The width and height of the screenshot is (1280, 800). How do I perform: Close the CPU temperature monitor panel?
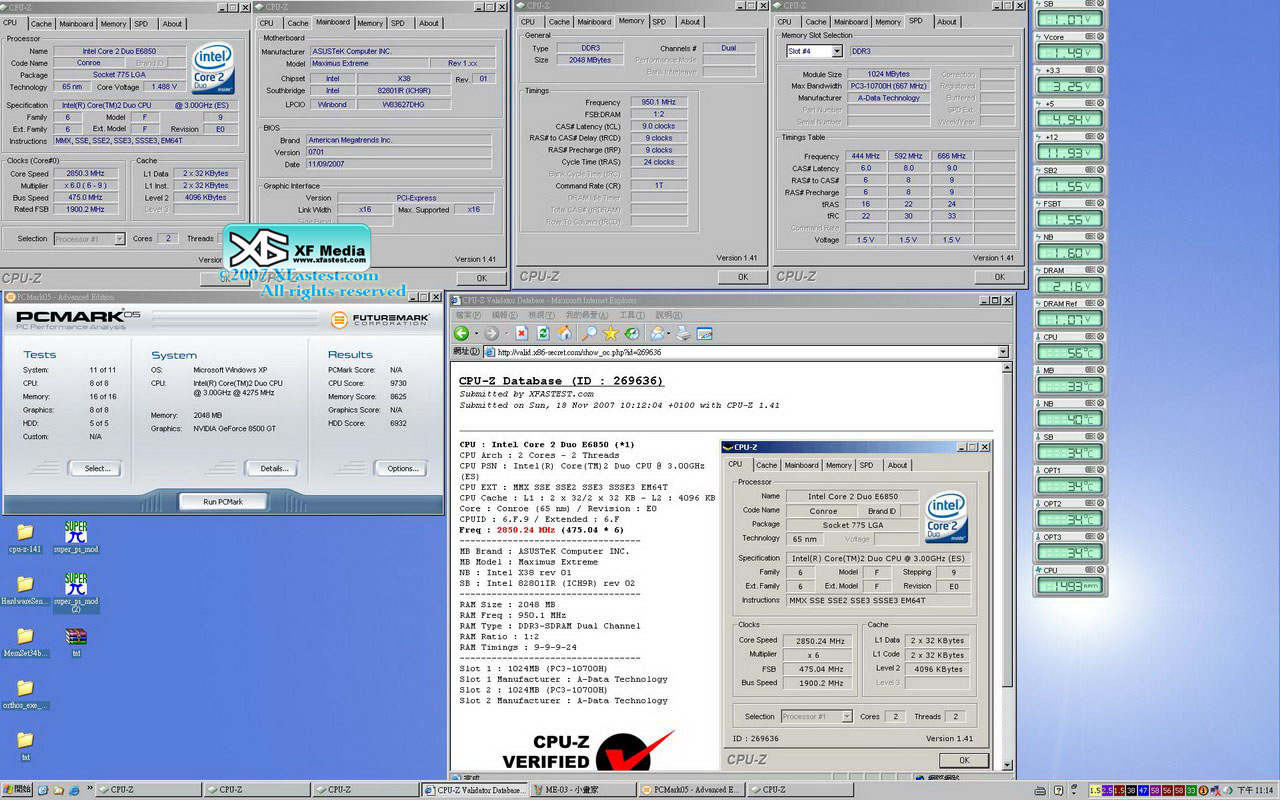[x=1100, y=337]
